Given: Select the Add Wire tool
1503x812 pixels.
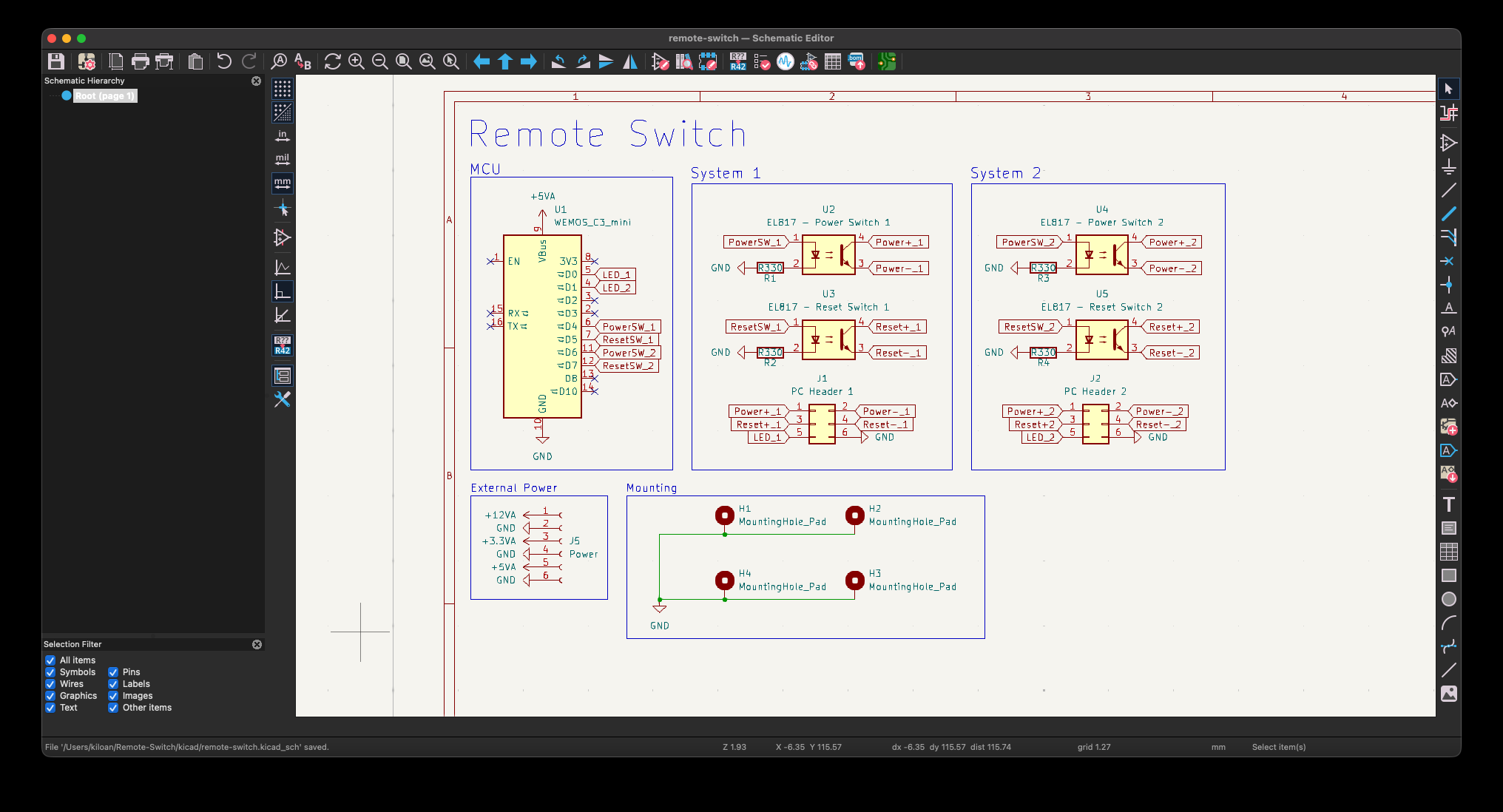Looking at the screenshot, I should pyautogui.click(x=1448, y=190).
